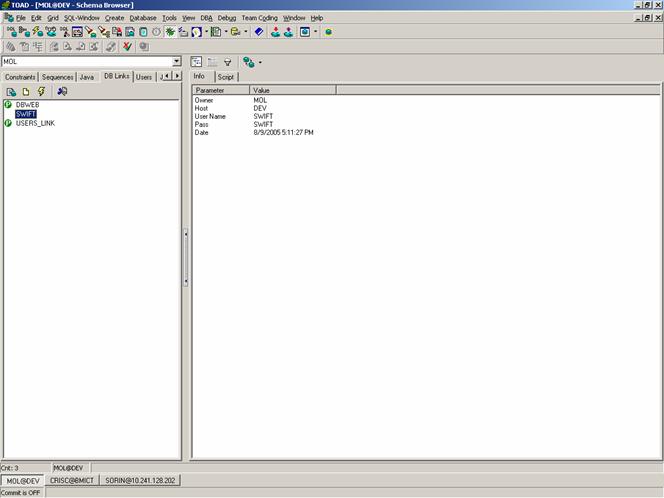The height and width of the screenshot is (498, 664).
Task: Click the green sphere icon at toolbar end
Action: [328, 32]
